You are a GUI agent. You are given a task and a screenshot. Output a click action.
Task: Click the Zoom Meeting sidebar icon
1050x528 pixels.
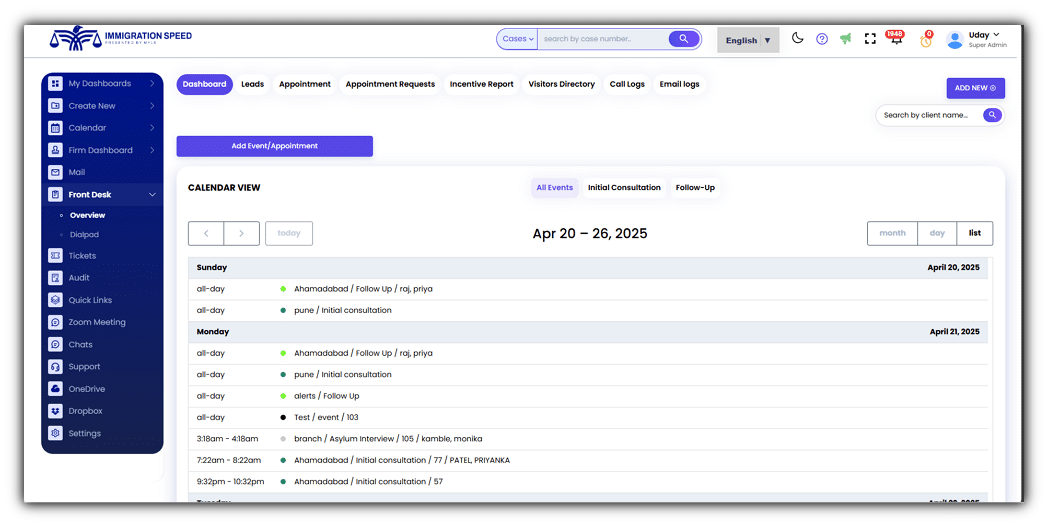[56, 322]
